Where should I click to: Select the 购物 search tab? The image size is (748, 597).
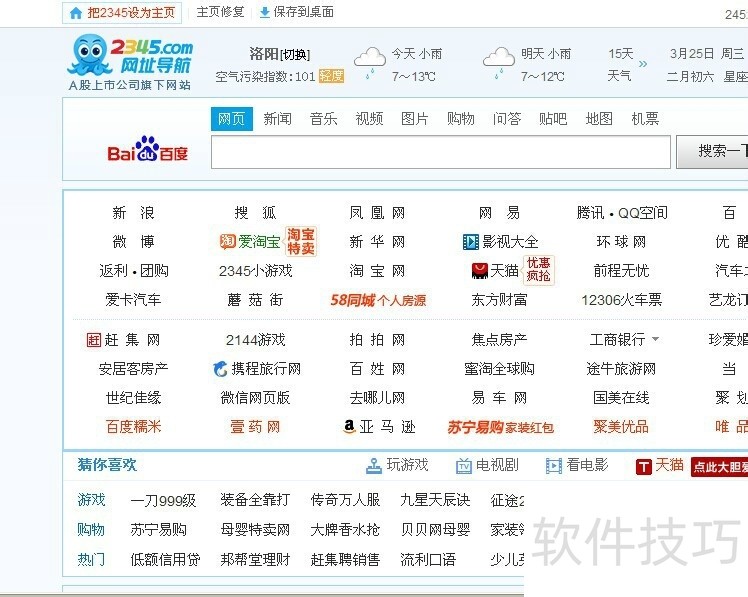tap(461, 119)
